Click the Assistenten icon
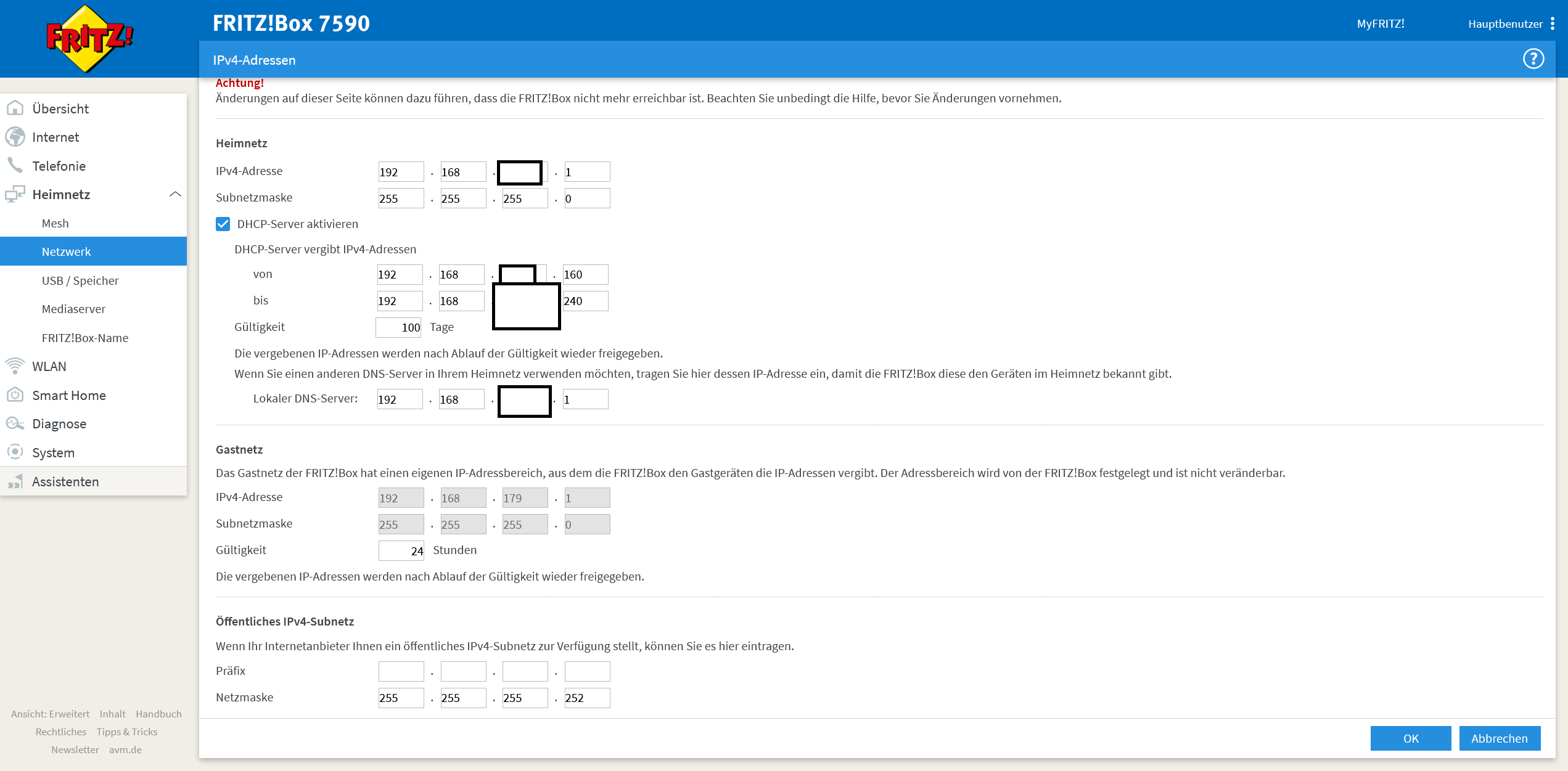Viewport: 1568px width, 771px height. pos(15,481)
